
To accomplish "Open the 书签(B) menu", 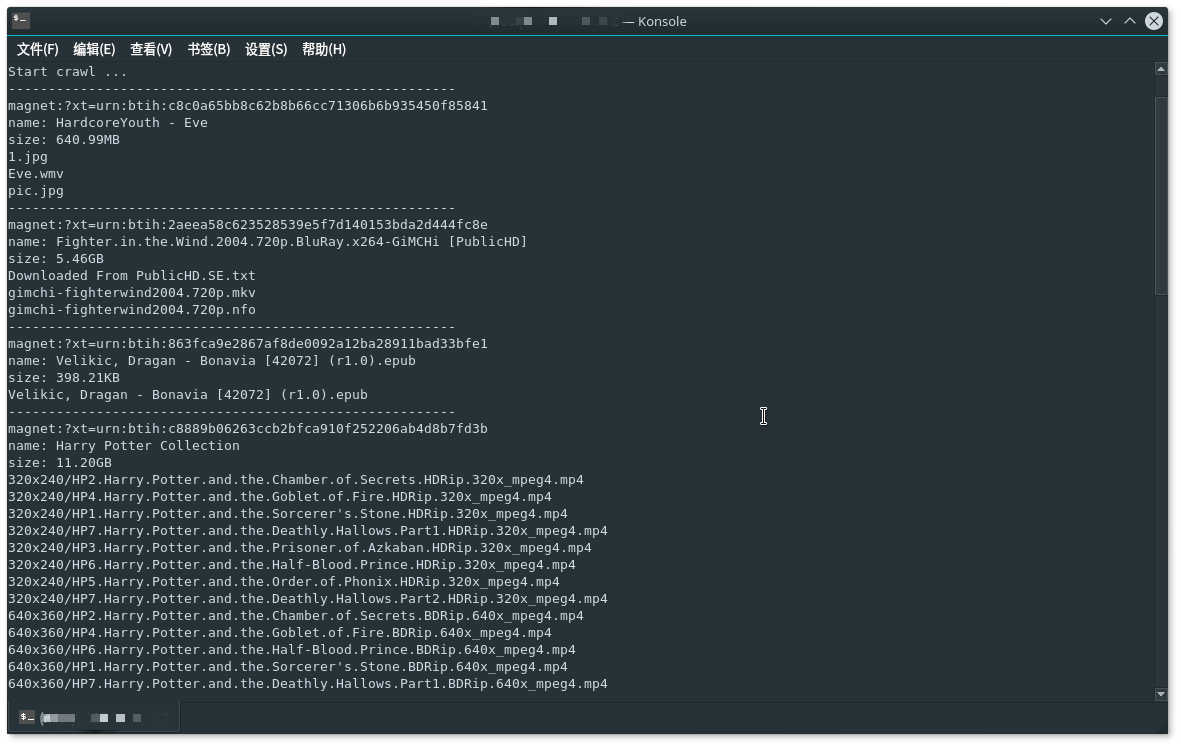I will coord(209,50).
